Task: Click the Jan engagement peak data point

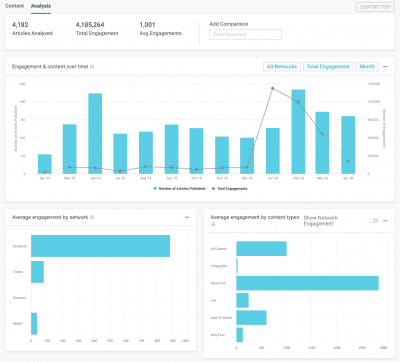Action: (273, 88)
